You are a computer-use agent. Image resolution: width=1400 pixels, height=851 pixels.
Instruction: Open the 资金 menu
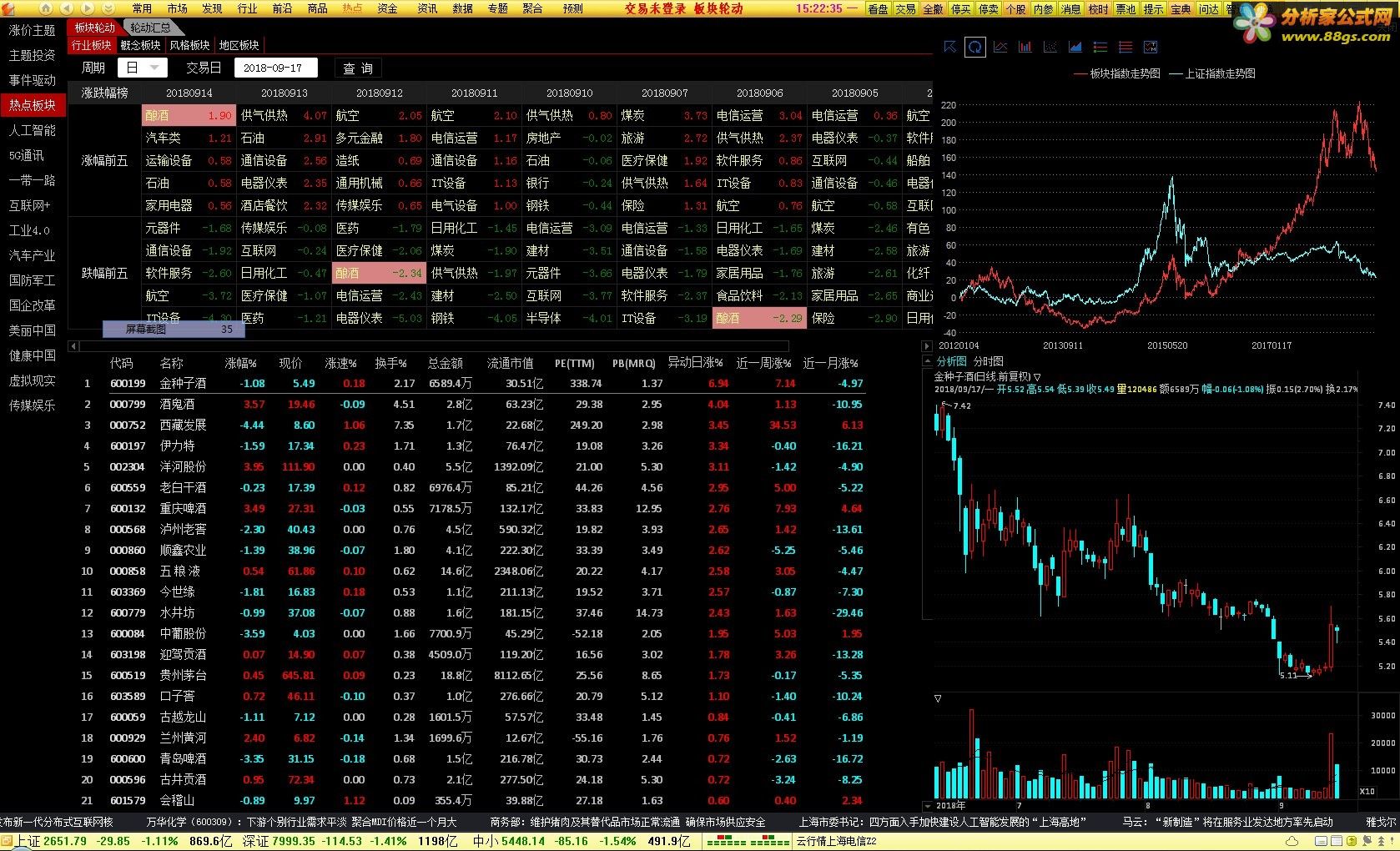point(387,8)
